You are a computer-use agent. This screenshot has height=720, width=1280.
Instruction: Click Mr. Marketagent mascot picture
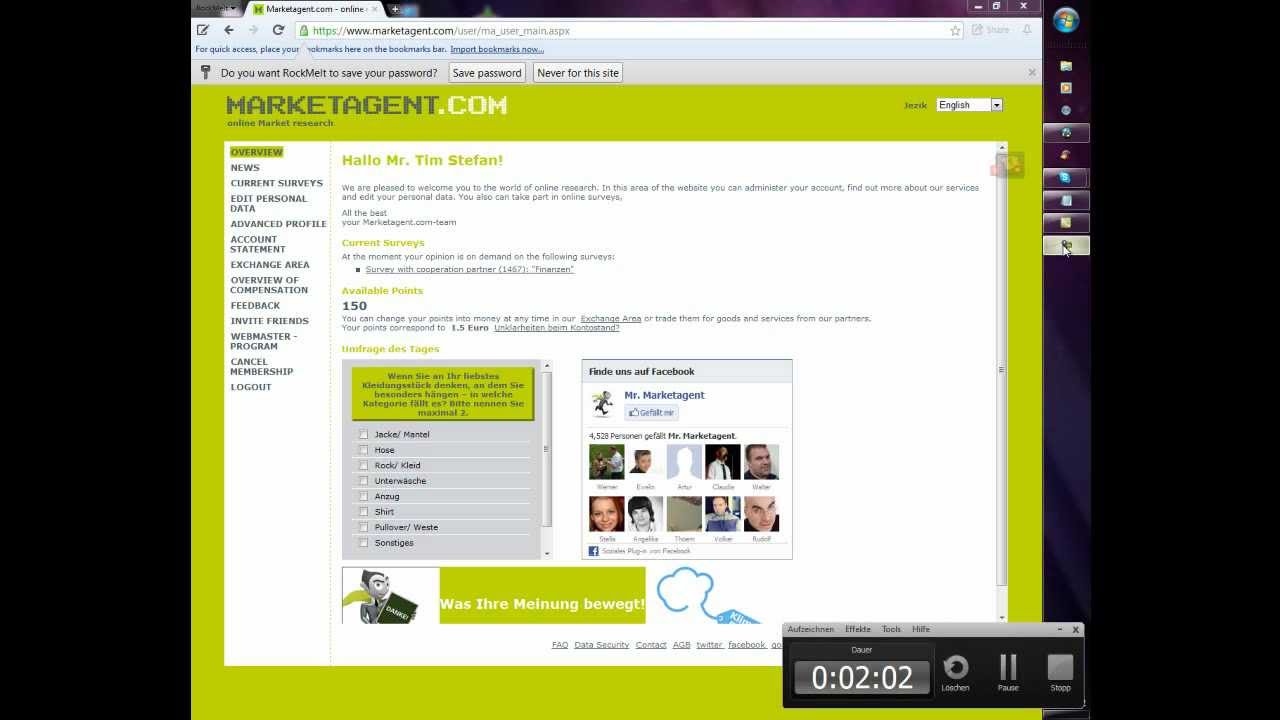click(x=602, y=403)
